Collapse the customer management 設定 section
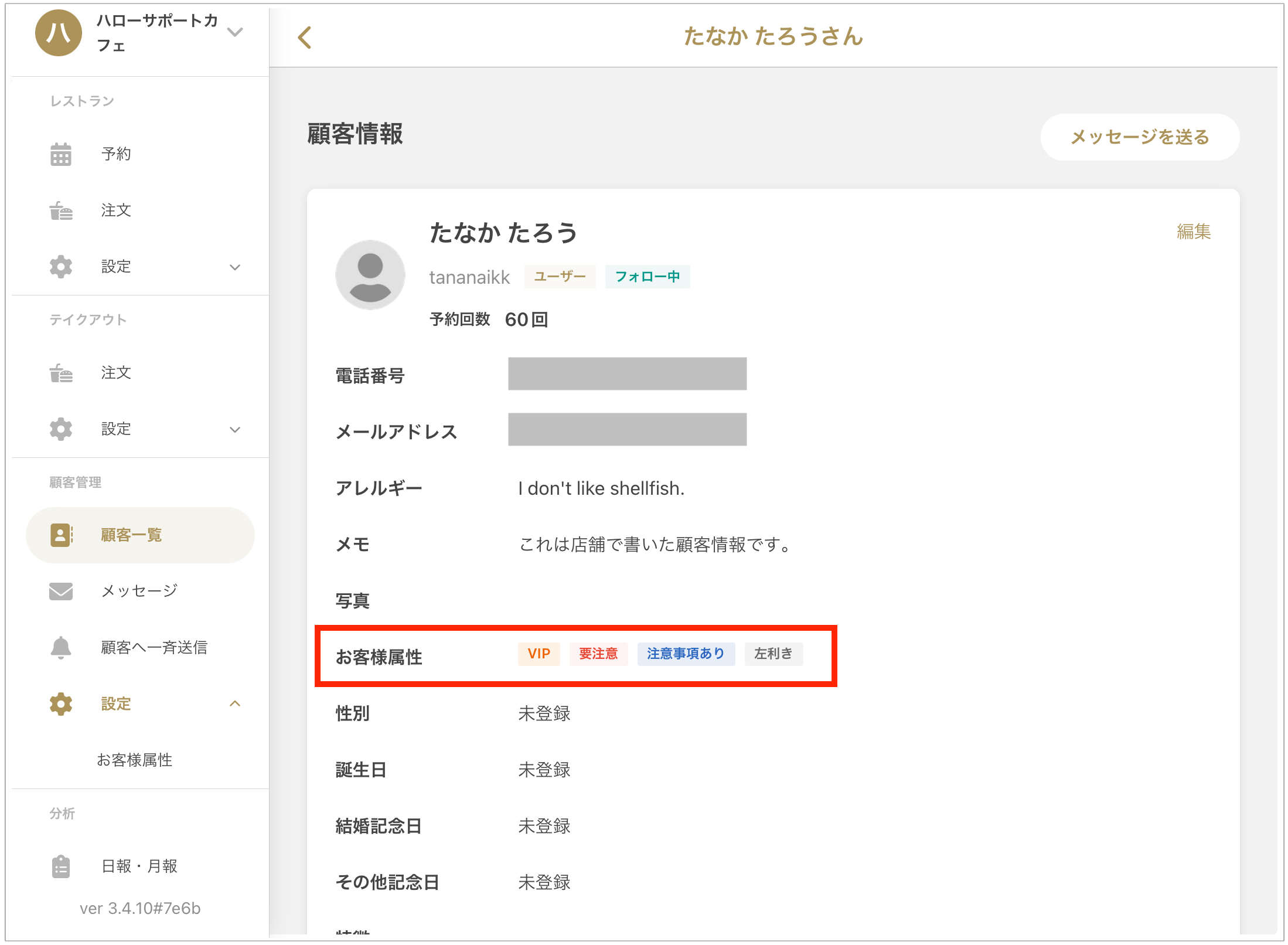 point(235,703)
